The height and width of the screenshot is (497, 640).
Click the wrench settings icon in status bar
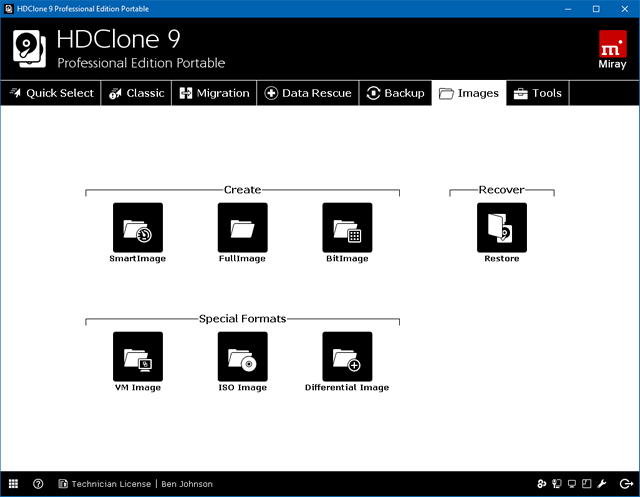click(604, 484)
